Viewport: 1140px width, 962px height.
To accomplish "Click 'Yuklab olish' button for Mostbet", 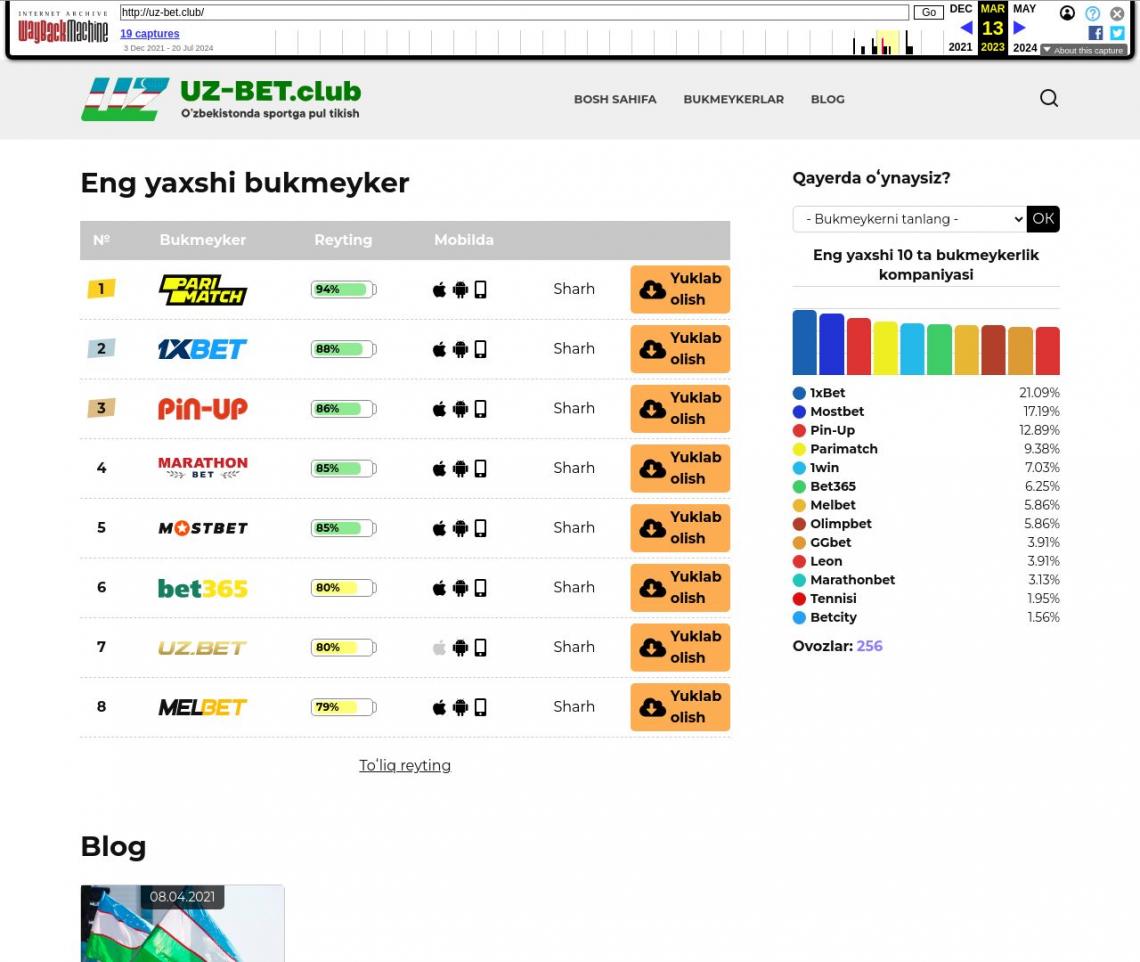I will point(680,528).
